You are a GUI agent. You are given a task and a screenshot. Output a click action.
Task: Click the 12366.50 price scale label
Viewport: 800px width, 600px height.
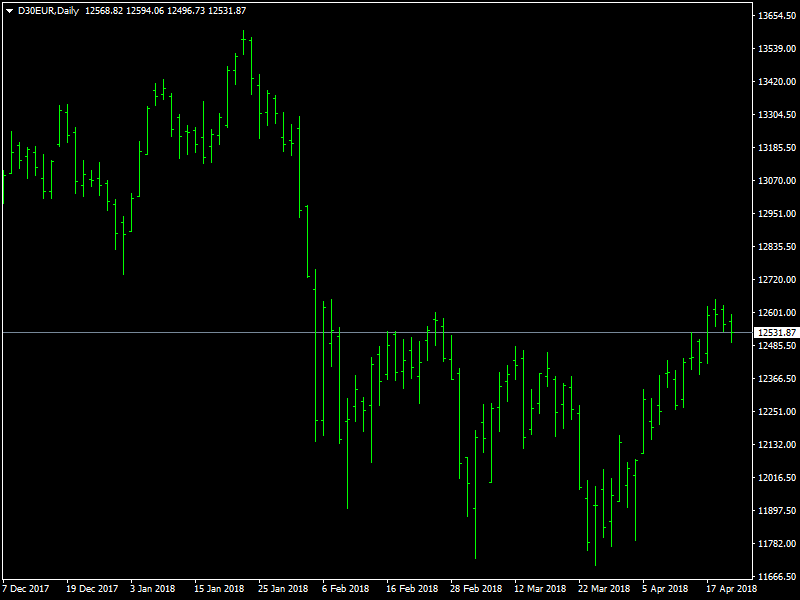[x=777, y=379]
